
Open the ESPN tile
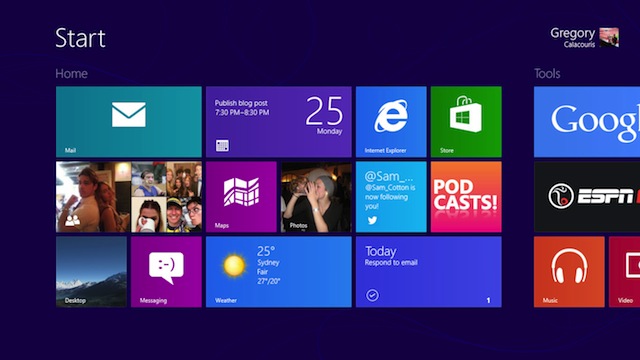point(587,197)
